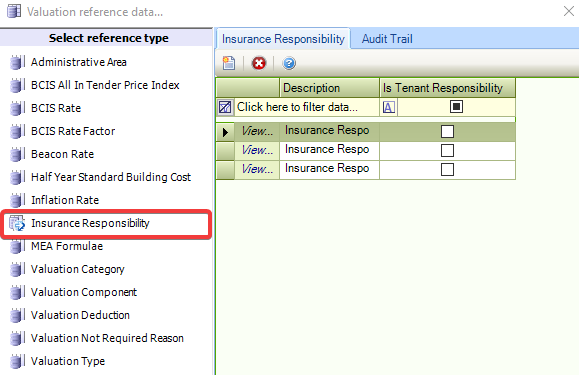Select the Insurance Responsibility tab
Image resolution: width=579 pixels, height=375 pixels.
point(283,39)
